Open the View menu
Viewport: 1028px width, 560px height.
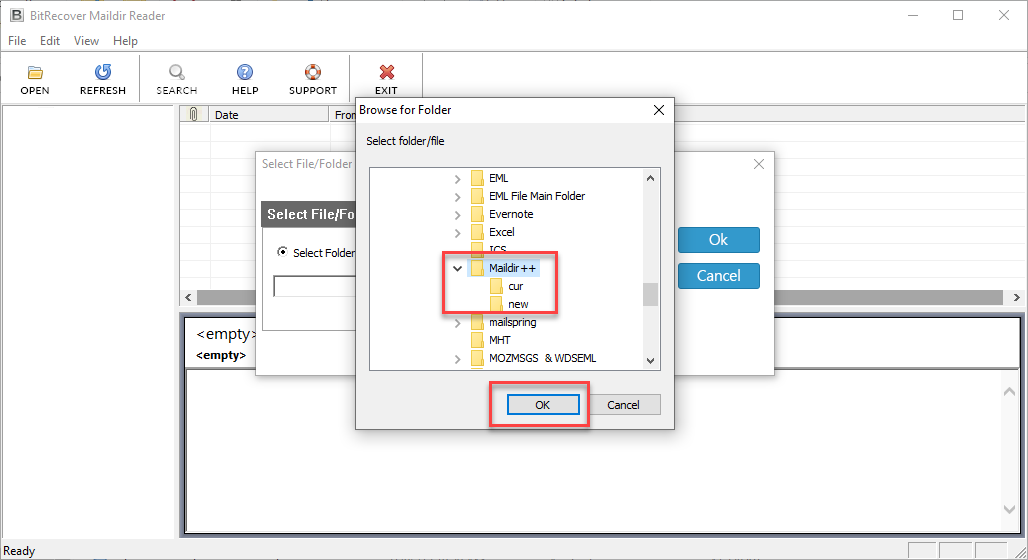coord(86,41)
